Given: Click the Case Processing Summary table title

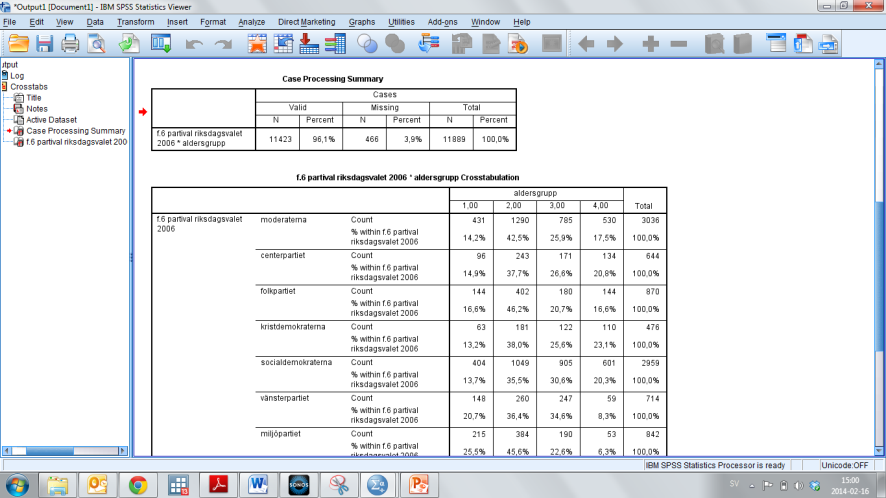Looking at the screenshot, I should point(333,79).
